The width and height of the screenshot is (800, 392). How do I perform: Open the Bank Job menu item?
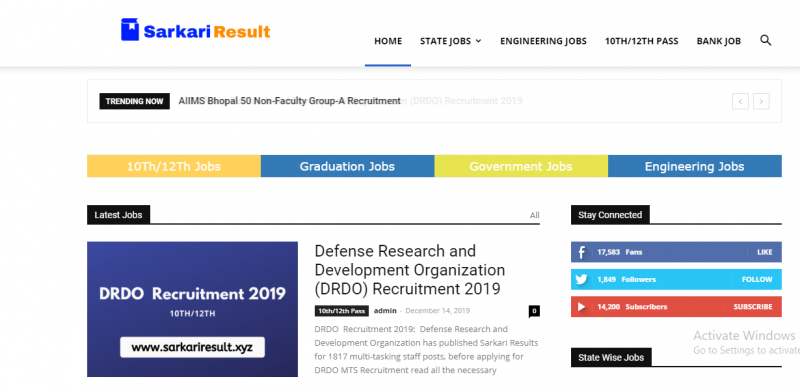pos(718,41)
